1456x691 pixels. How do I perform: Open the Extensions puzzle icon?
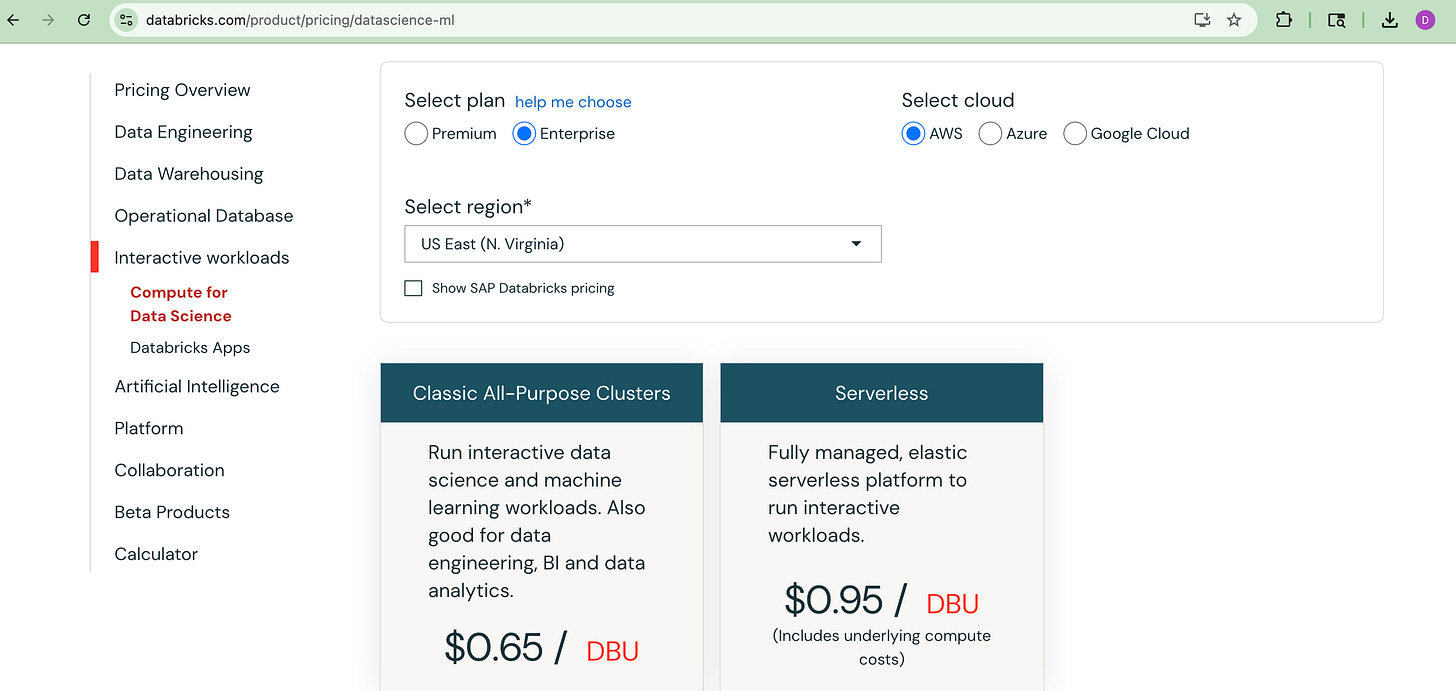pyautogui.click(x=1284, y=20)
